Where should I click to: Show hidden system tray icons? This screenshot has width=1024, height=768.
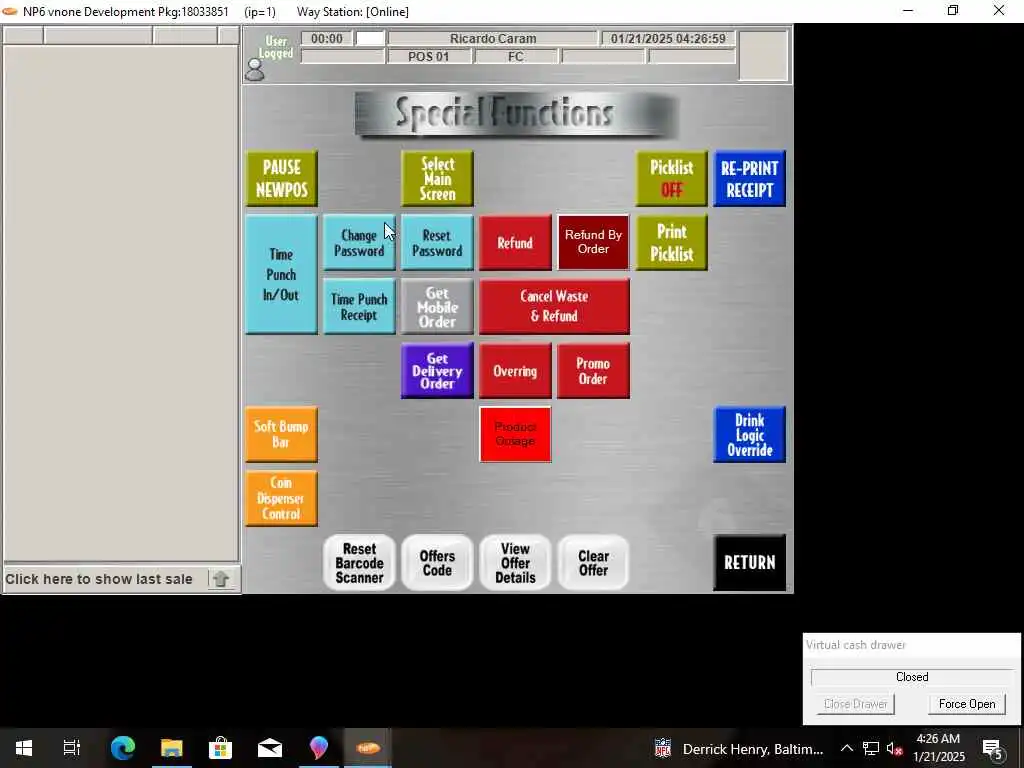click(846, 748)
